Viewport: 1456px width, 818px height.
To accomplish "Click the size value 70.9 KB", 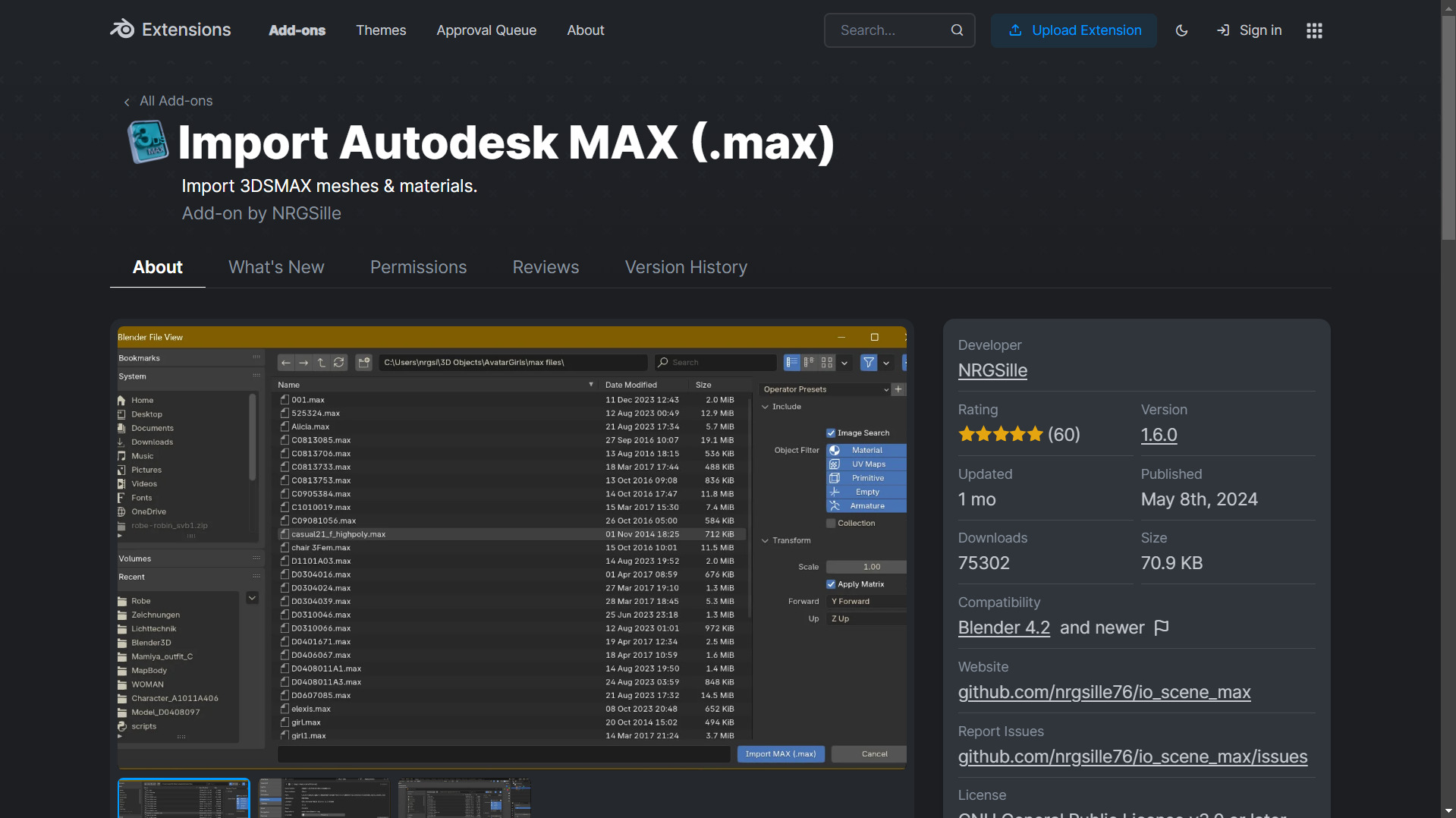I will click(x=1171, y=563).
